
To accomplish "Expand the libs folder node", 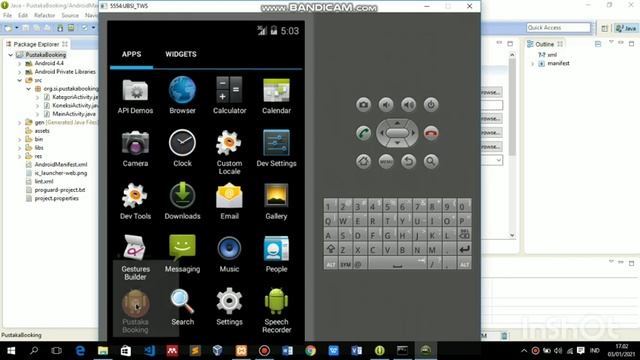I will pos(19,148).
